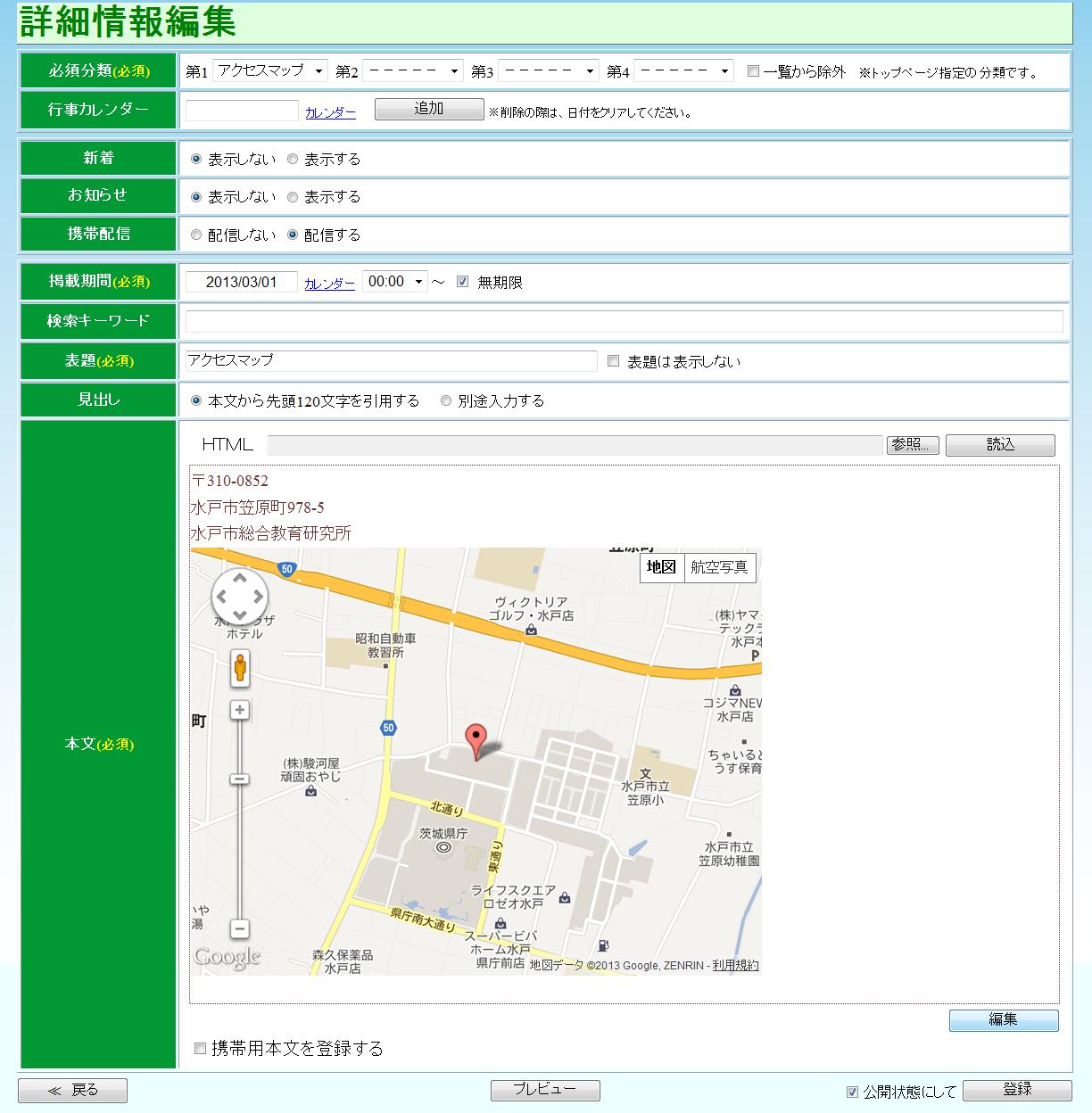Viewport: 1092px width, 1113px height.
Task: Click the map zoom slider handle
Action: (x=239, y=779)
